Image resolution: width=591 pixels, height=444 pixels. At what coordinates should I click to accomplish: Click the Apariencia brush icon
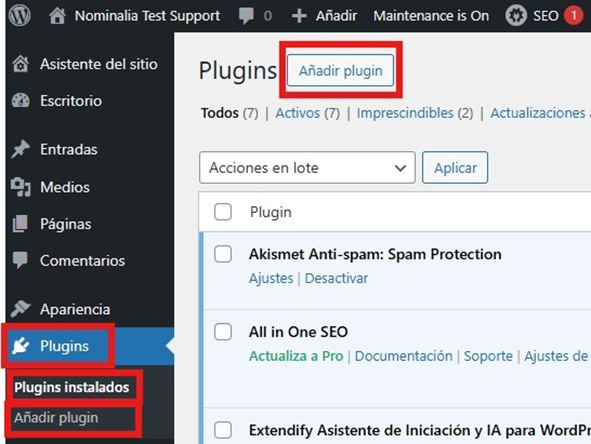pos(20,309)
